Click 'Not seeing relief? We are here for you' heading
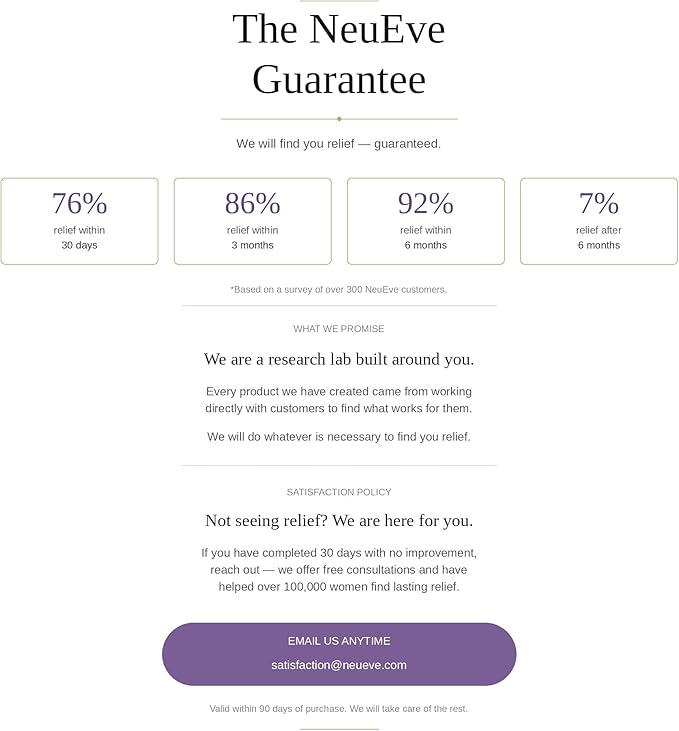 click(x=339, y=520)
